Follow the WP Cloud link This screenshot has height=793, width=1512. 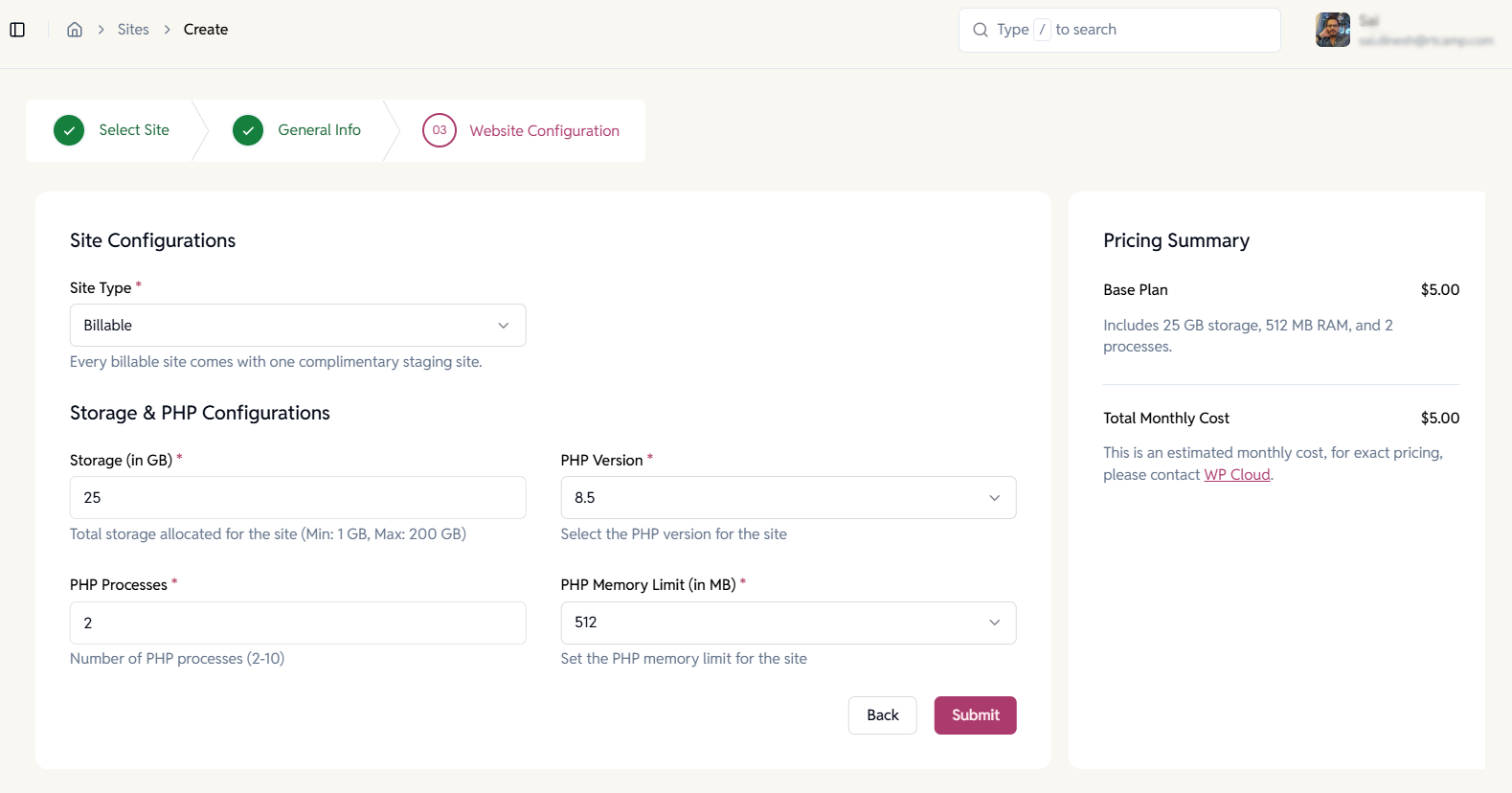pyautogui.click(x=1236, y=475)
